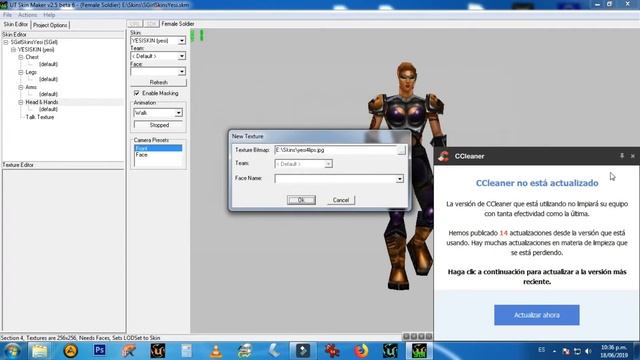Click the Refresh button
The image size is (640, 360).
tap(158, 82)
